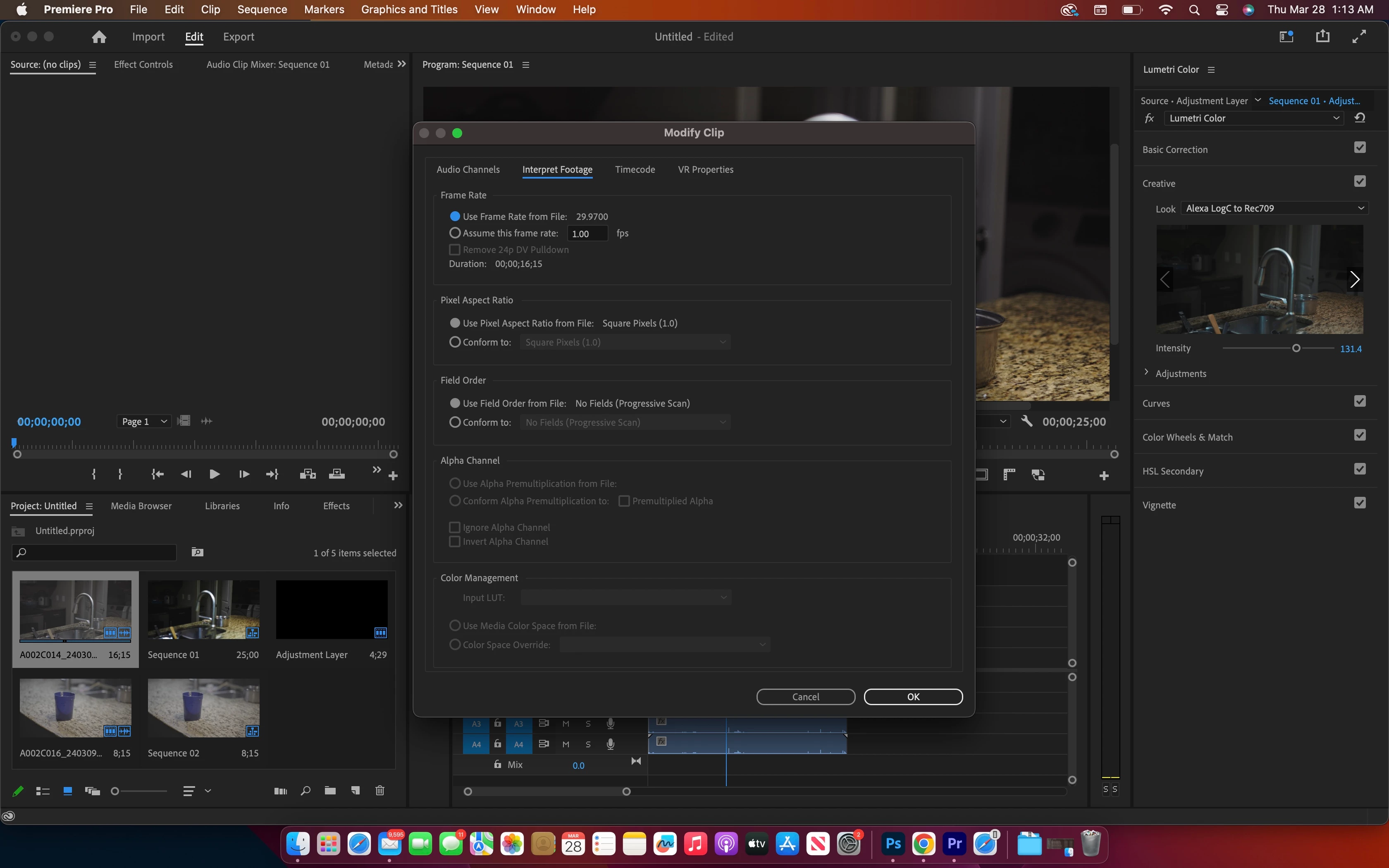Click the workspaces icon in header
Image resolution: width=1389 pixels, height=868 pixels.
(1286, 37)
